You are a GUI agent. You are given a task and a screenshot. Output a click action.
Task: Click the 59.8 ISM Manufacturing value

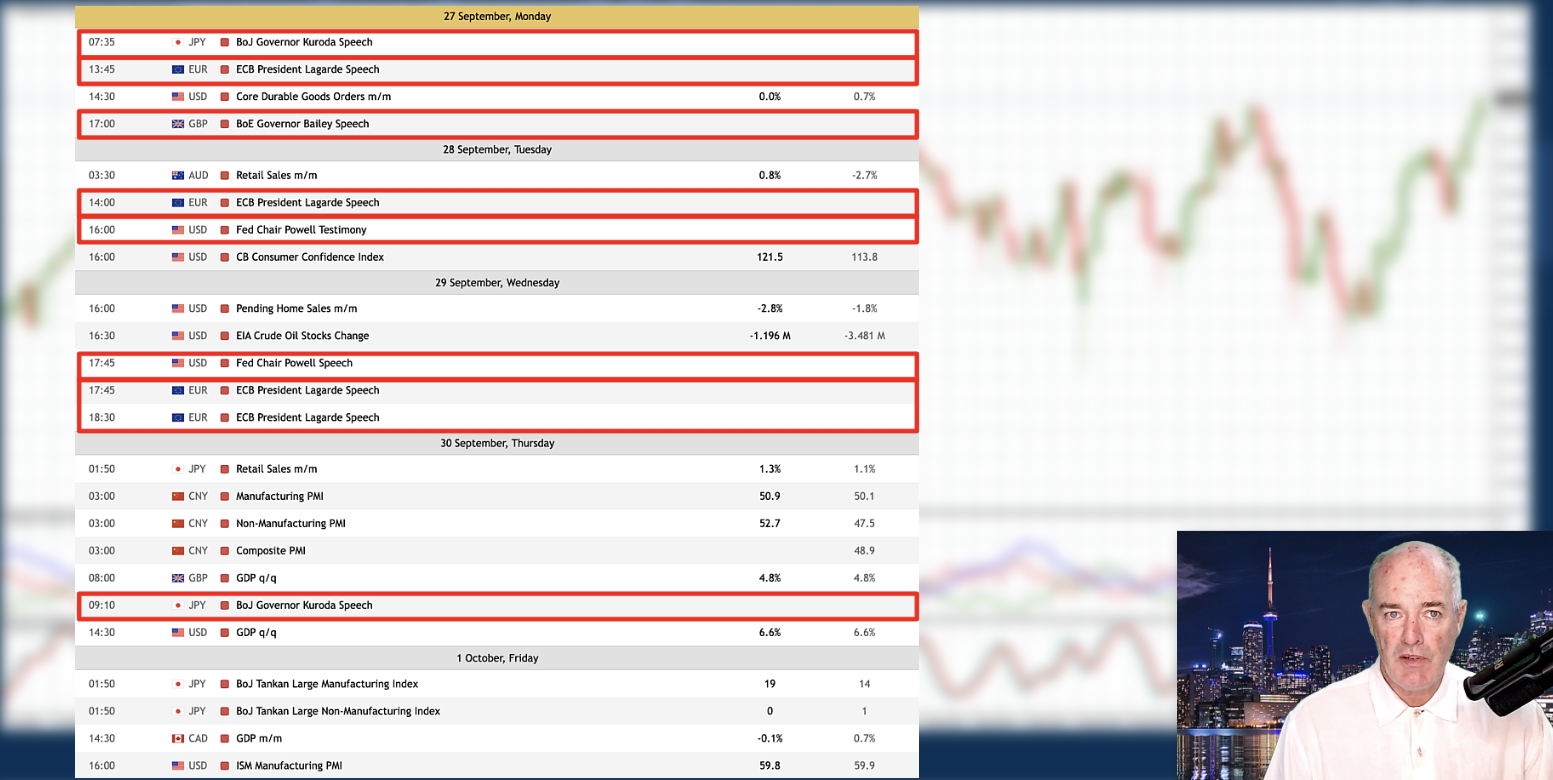[x=770, y=766]
